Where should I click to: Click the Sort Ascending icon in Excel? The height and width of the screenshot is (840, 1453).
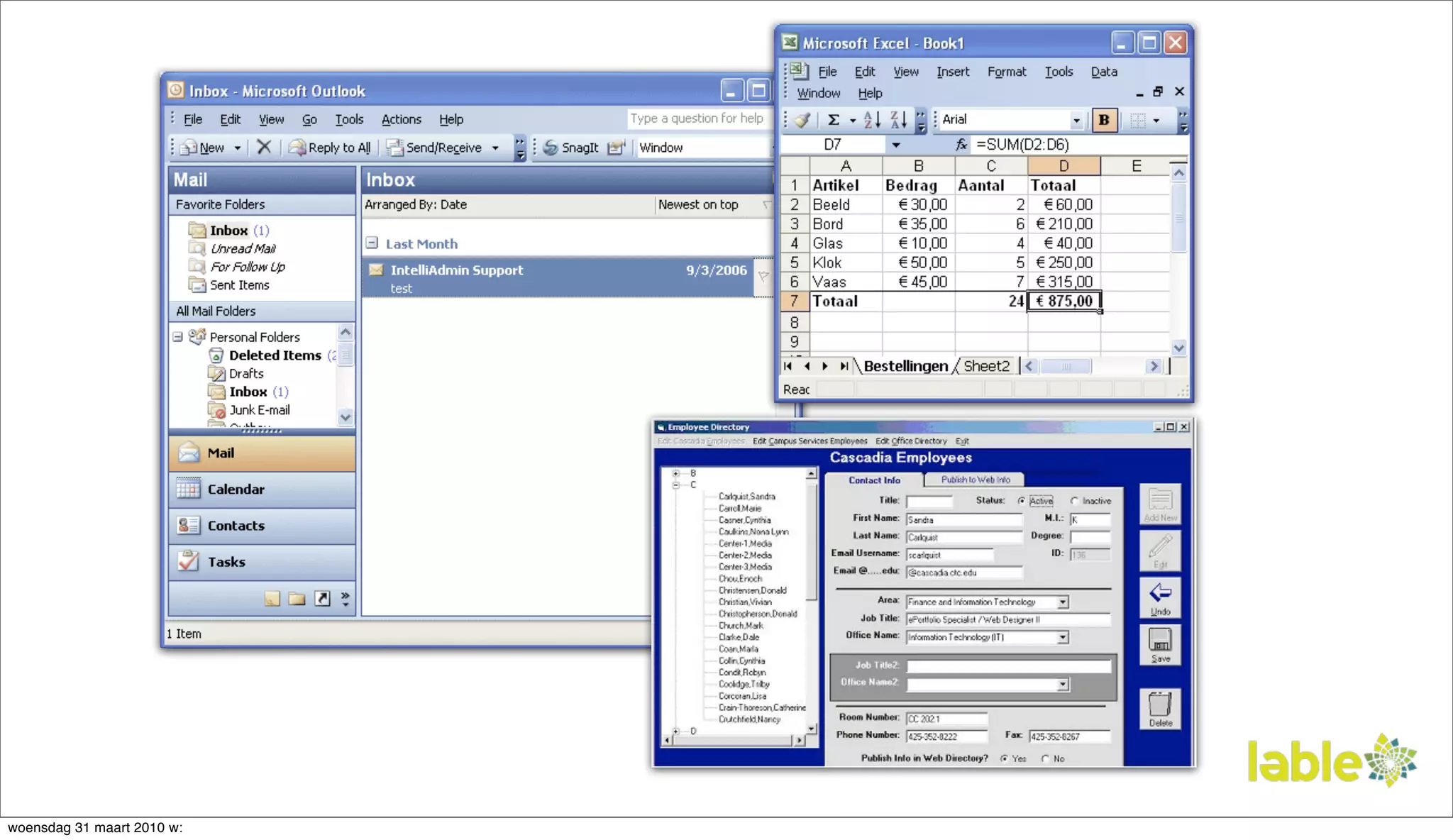pos(872,120)
